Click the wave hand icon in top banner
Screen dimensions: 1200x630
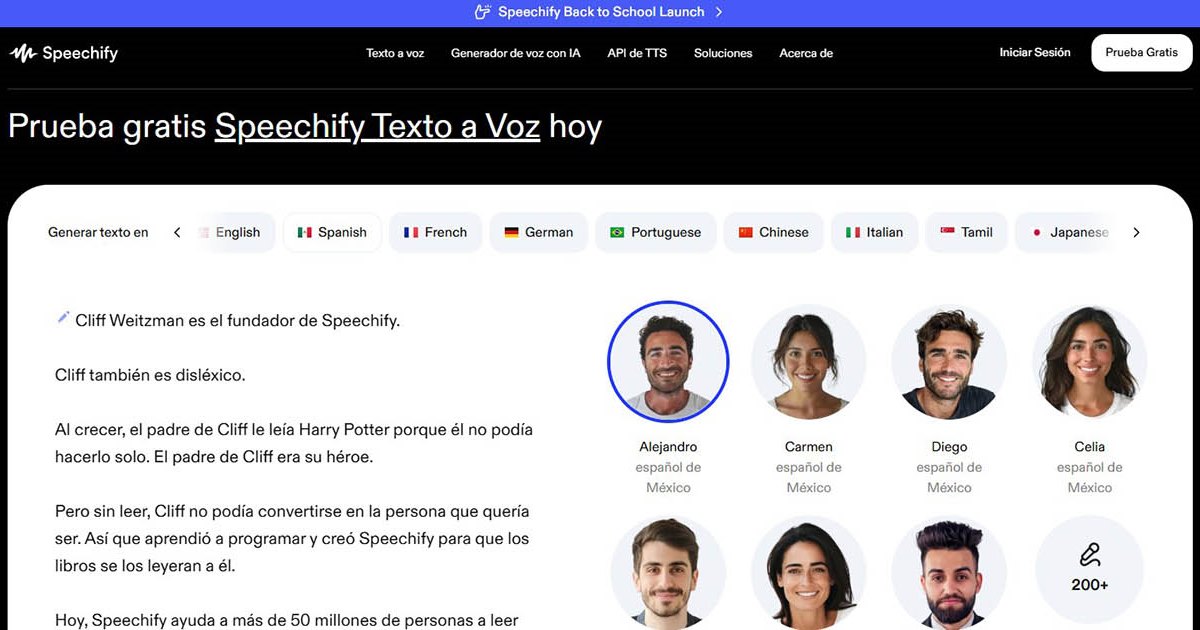[483, 12]
